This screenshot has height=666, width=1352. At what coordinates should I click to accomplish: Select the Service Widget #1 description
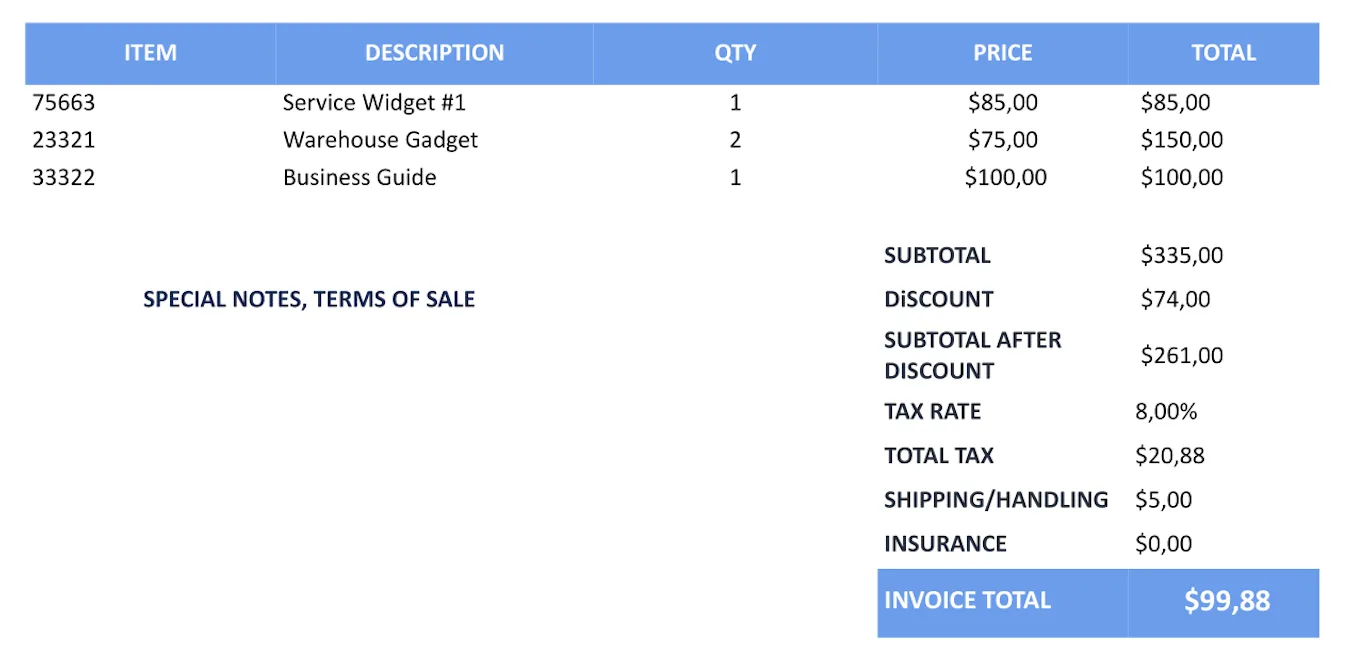click(374, 102)
